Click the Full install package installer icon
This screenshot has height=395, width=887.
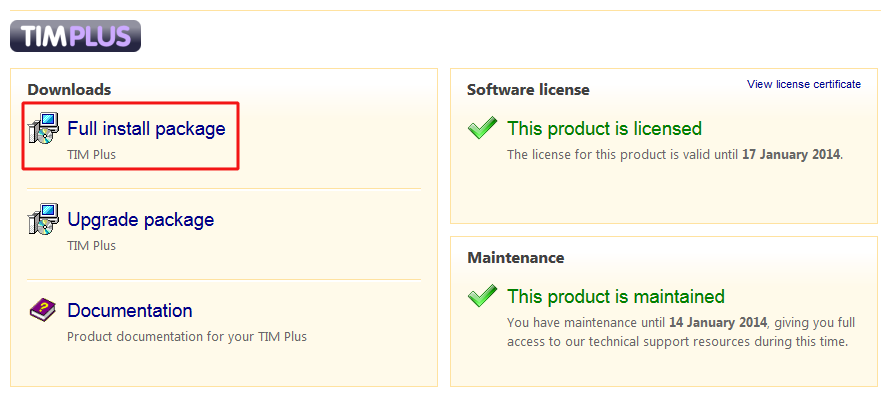[x=44, y=128]
